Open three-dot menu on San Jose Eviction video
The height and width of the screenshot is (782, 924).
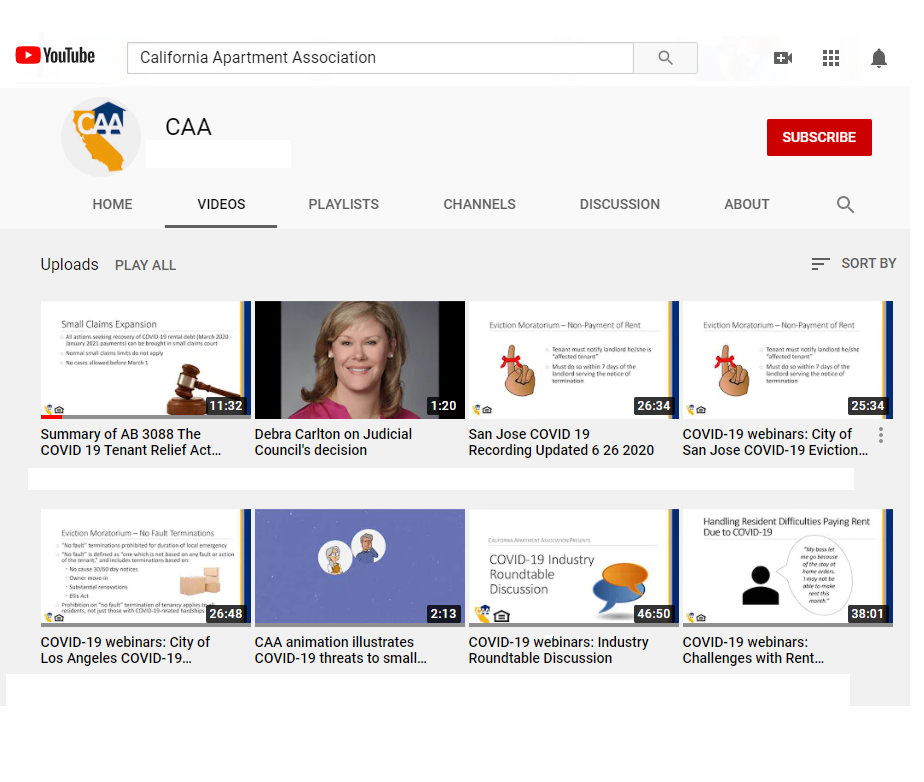[x=881, y=435]
